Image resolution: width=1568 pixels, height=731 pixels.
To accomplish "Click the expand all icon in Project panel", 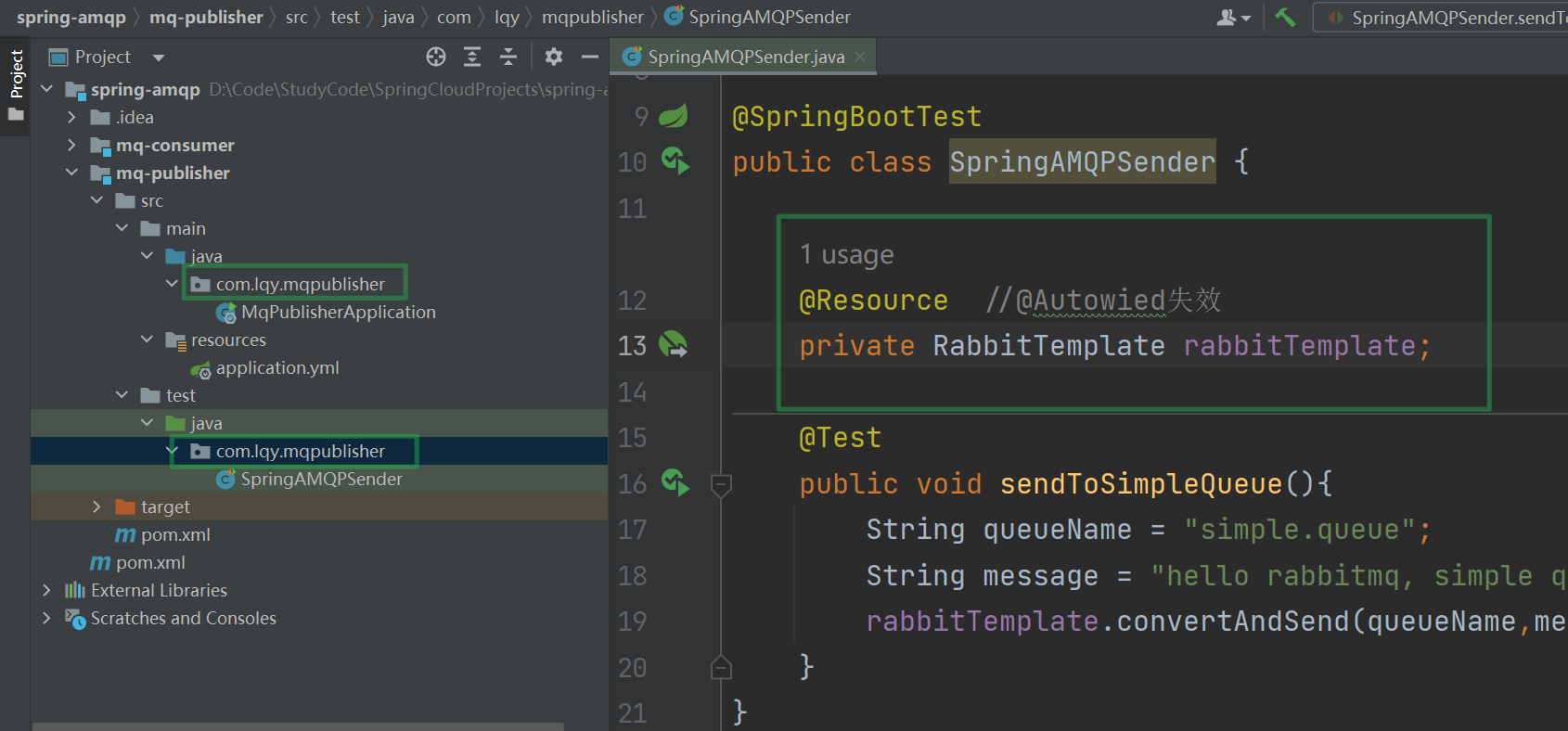I will [472, 58].
